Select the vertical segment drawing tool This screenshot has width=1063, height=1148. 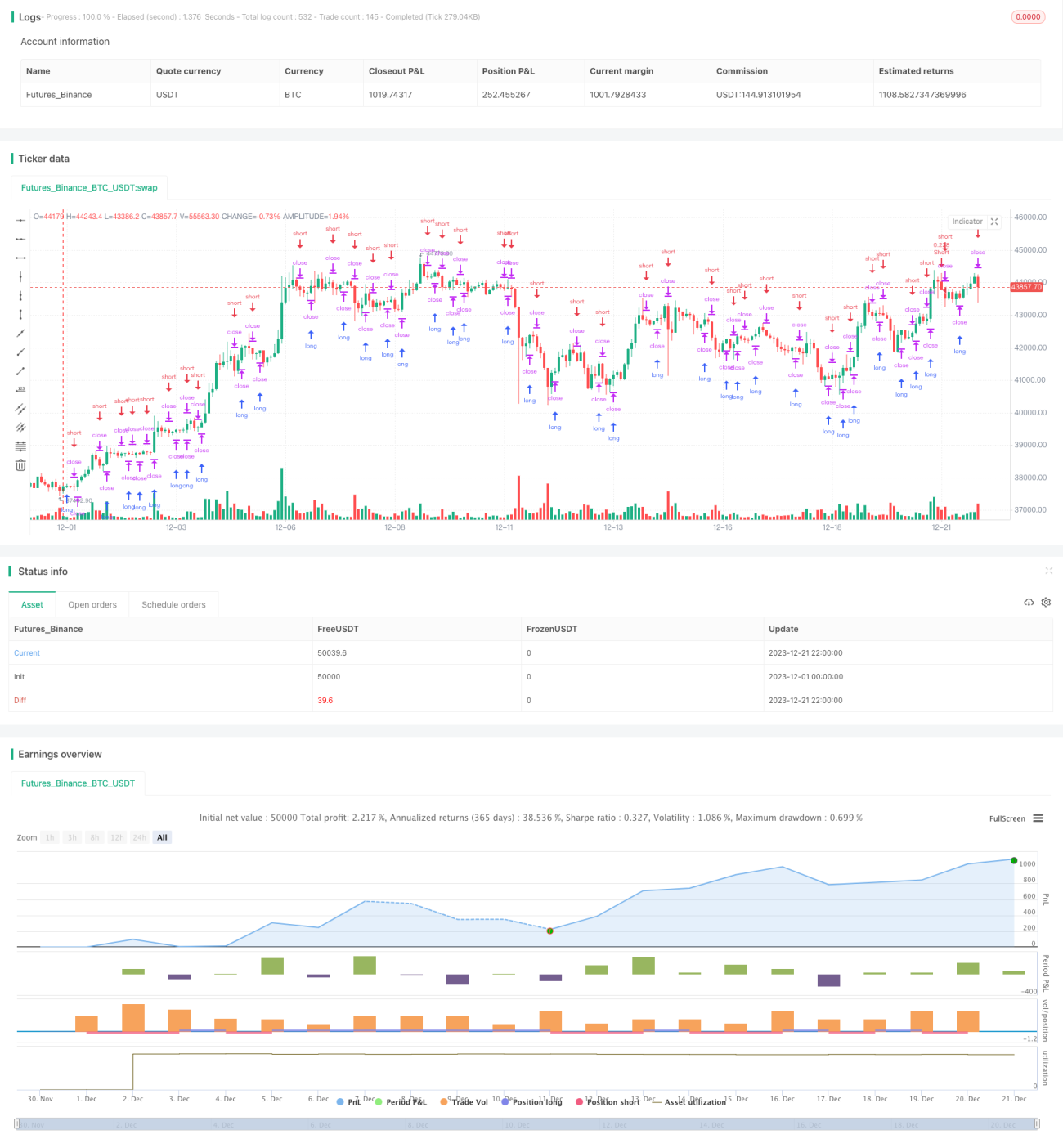click(x=20, y=314)
